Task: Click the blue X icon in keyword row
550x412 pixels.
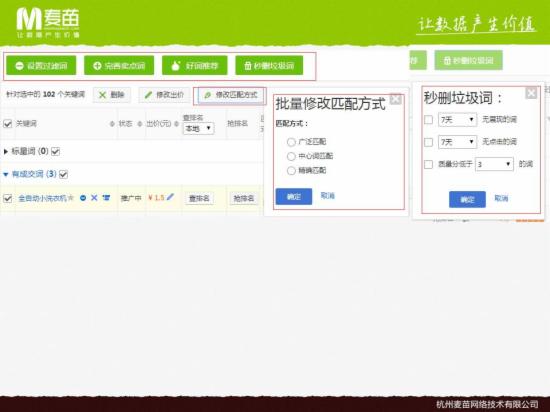Action: (x=94, y=198)
